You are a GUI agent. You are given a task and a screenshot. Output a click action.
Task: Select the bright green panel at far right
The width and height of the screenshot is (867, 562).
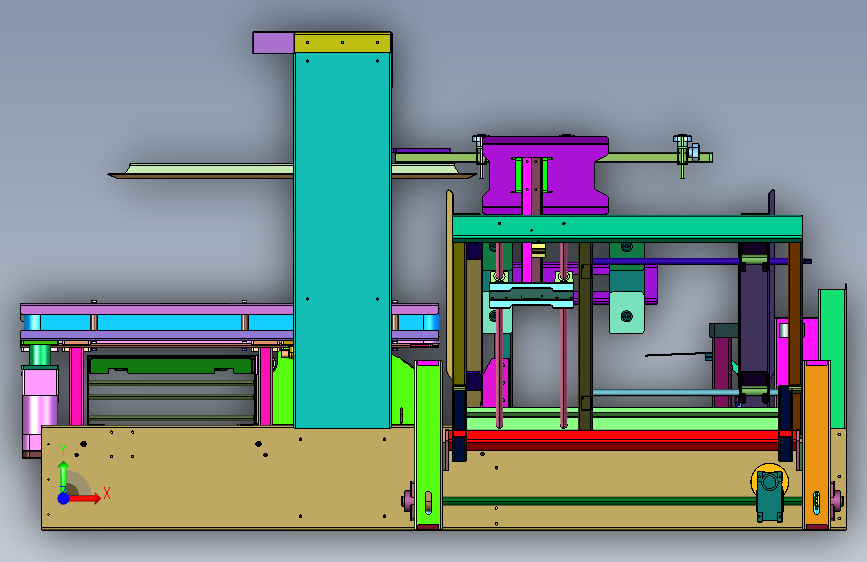coord(832,358)
